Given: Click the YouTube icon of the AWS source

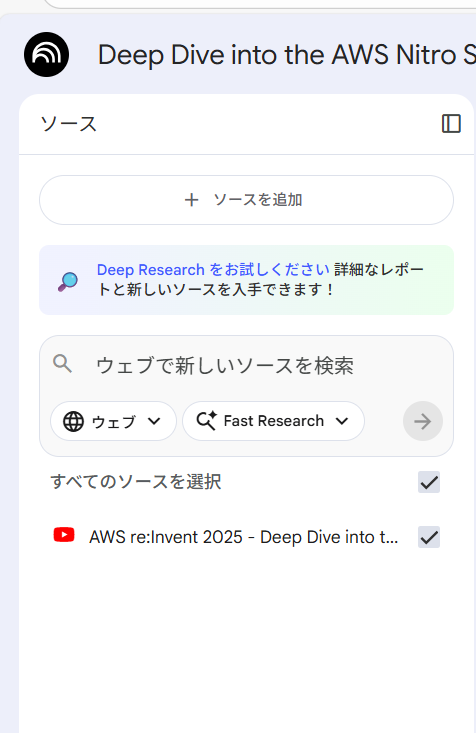Looking at the screenshot, I should (x=64, y=535).
